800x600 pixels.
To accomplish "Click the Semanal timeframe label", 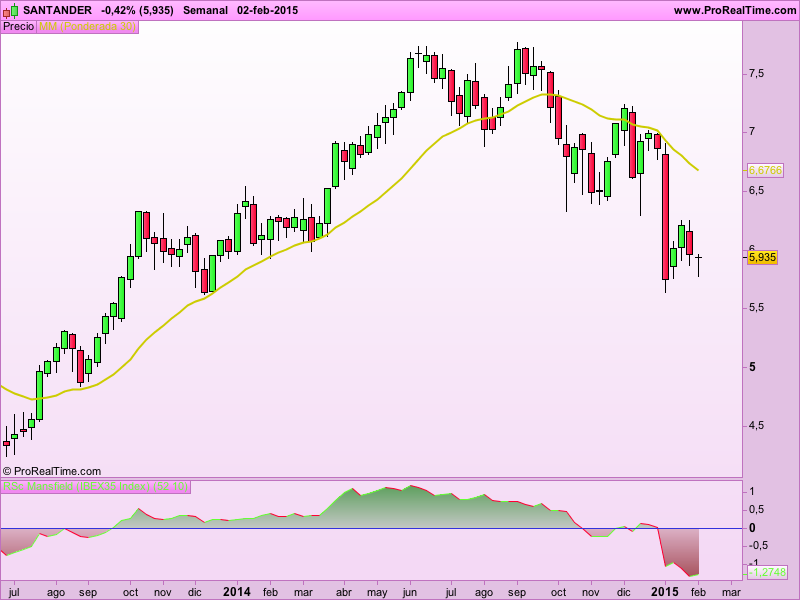I will [205, 10].
